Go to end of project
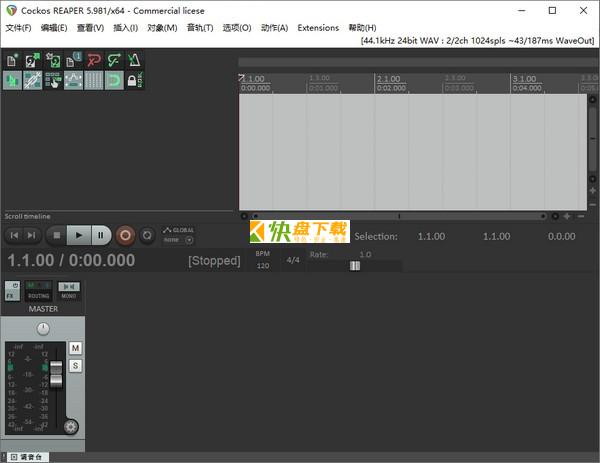Viewport: 600px width, 463px height. [31, 235]
